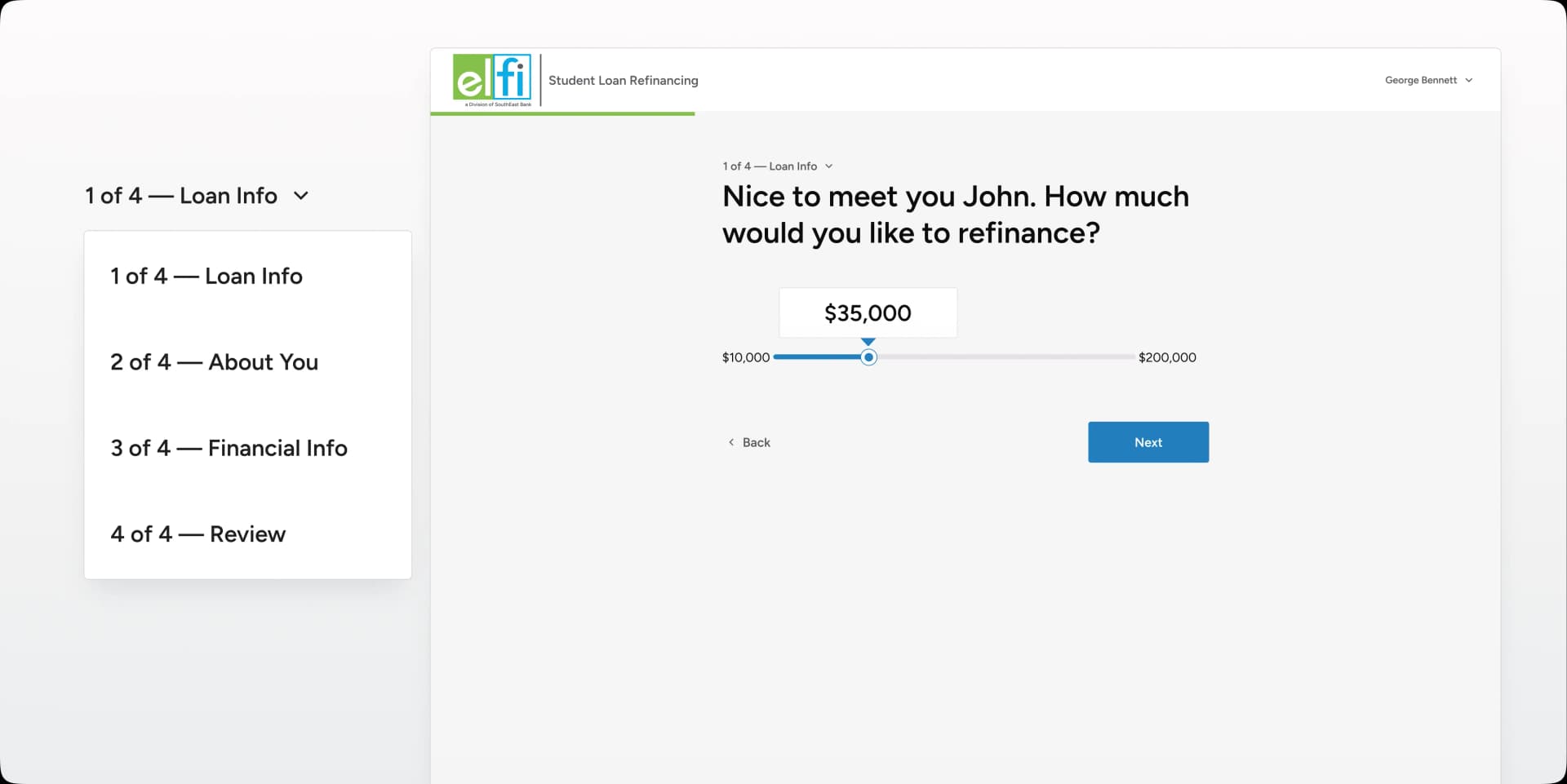Click the small chevron next to the step label above the heading

tap(828, 166)
